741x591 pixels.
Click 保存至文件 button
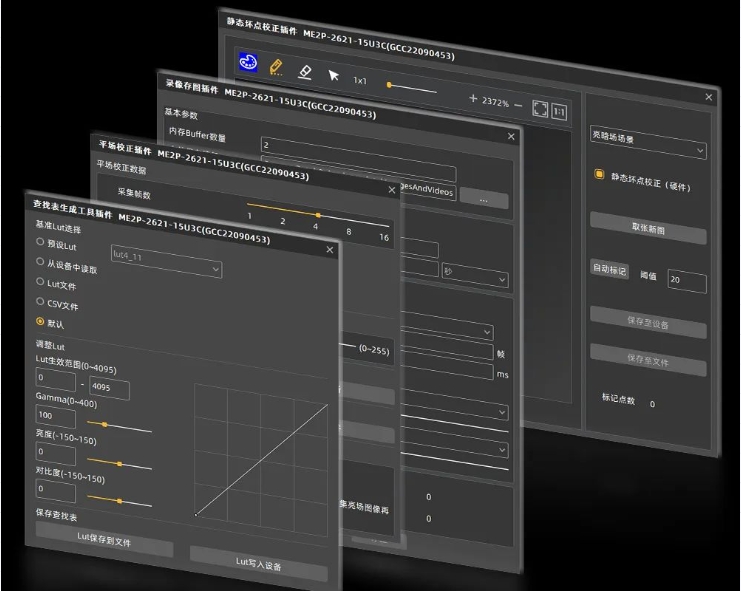point(648,360)
